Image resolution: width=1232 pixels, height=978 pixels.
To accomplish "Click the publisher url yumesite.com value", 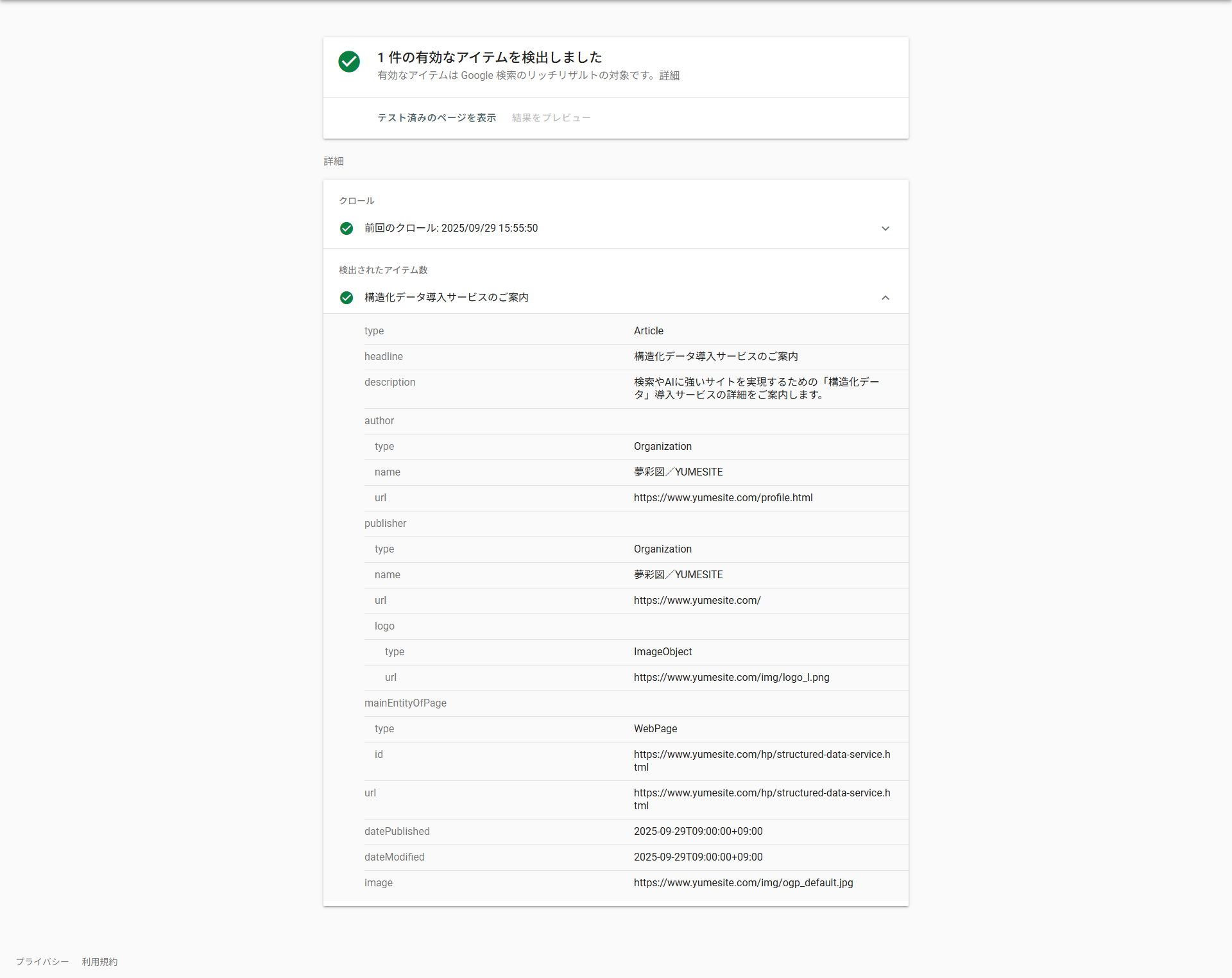I will [697, 601].
